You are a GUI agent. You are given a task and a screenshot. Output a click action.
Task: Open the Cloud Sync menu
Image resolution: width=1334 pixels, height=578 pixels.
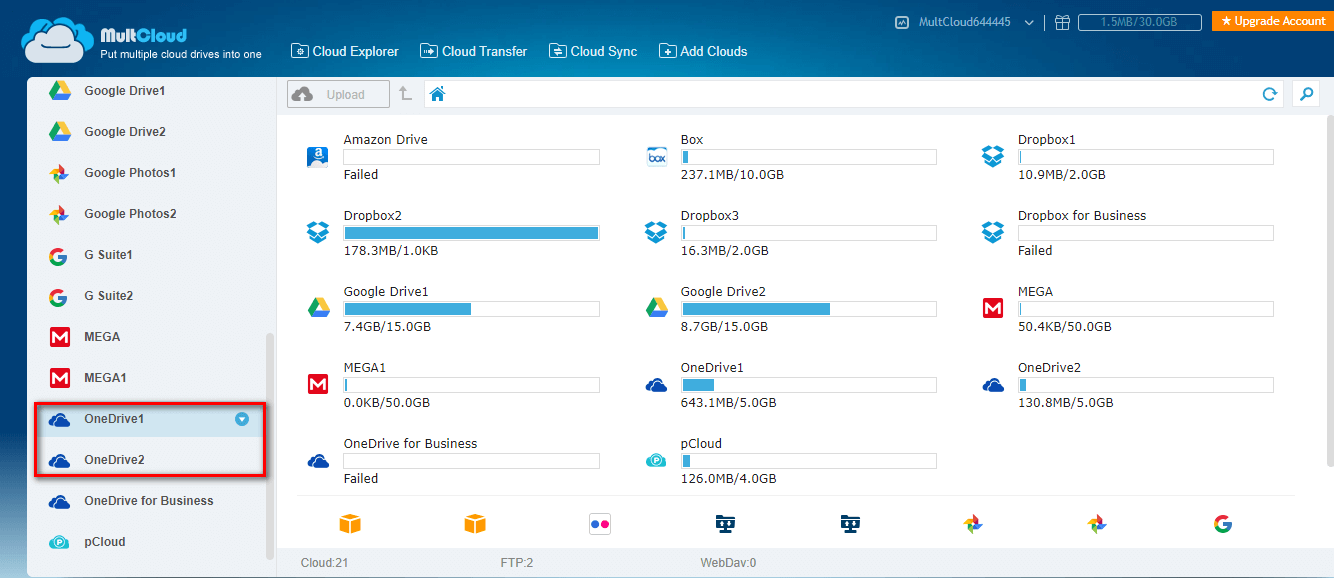point(593,51)
